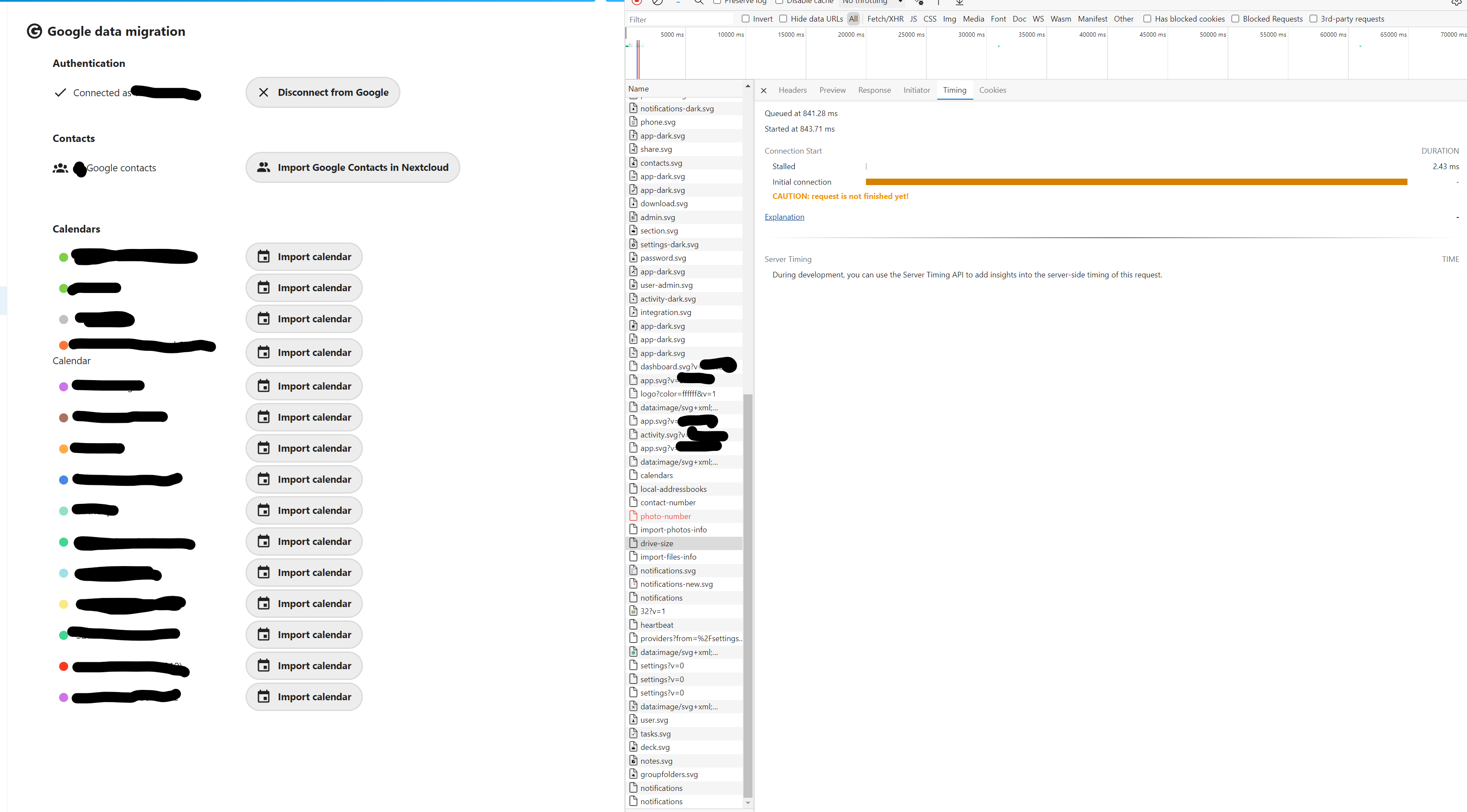
Task: Click Disconnect from Google
Action: 322,91
